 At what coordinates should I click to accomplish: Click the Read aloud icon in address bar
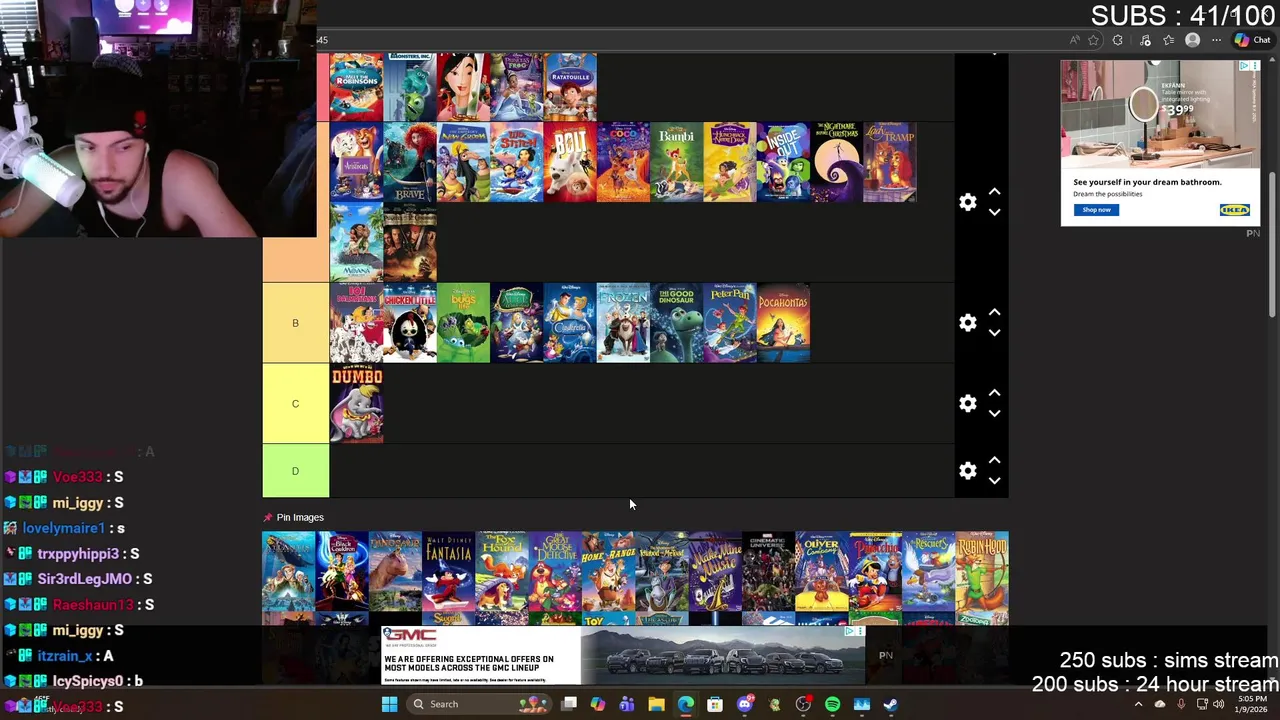[1074, 40]
